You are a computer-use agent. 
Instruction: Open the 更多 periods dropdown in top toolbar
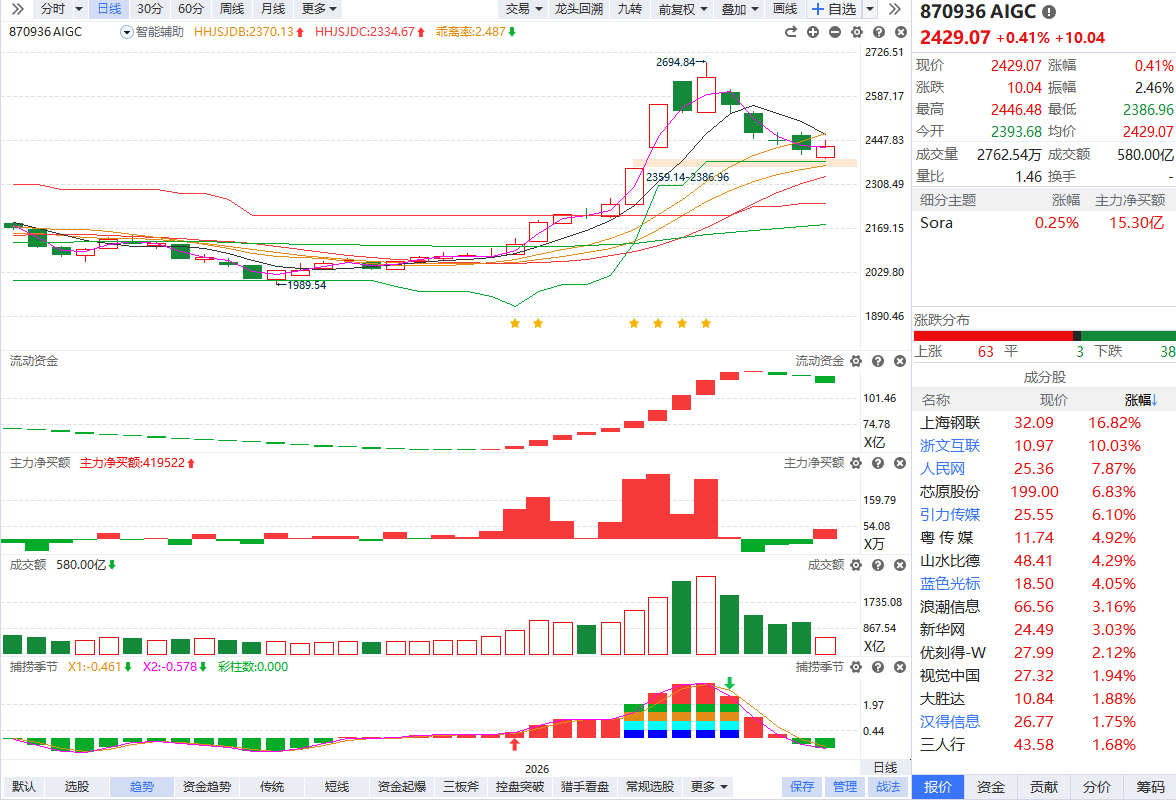tap(319, 9)
